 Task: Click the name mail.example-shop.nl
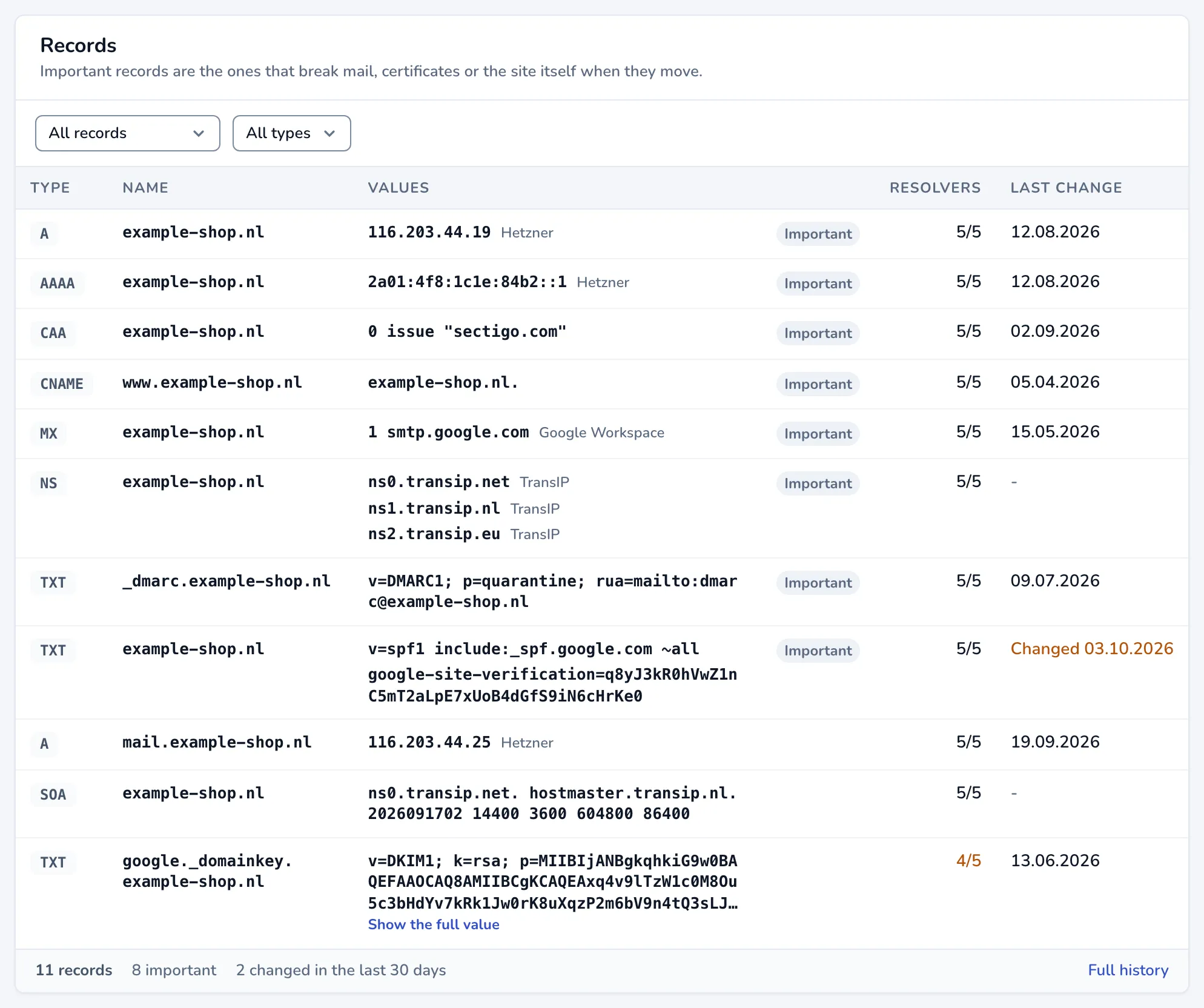217,743
